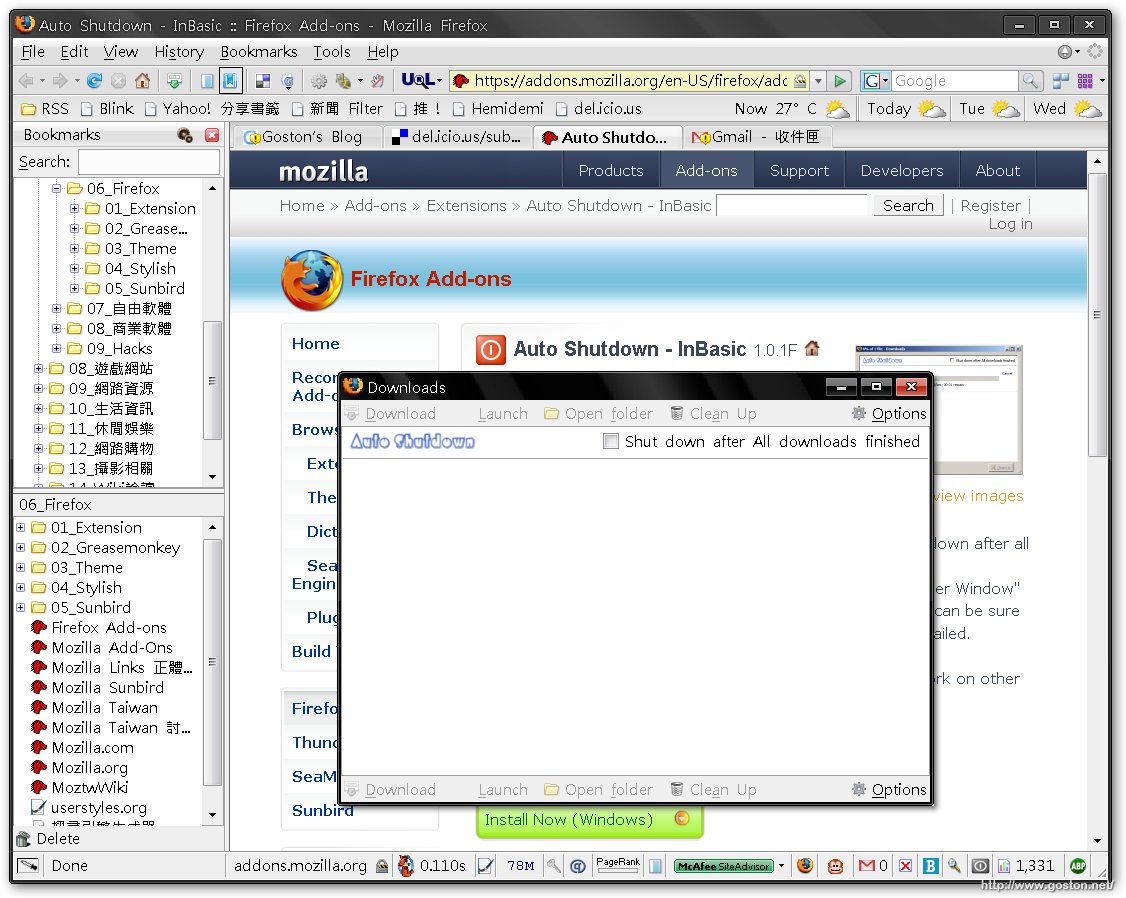The width and height of the screenshot is (1126, 898).
Task: Open the Google search engine selector dropdown
Action: 877,80
